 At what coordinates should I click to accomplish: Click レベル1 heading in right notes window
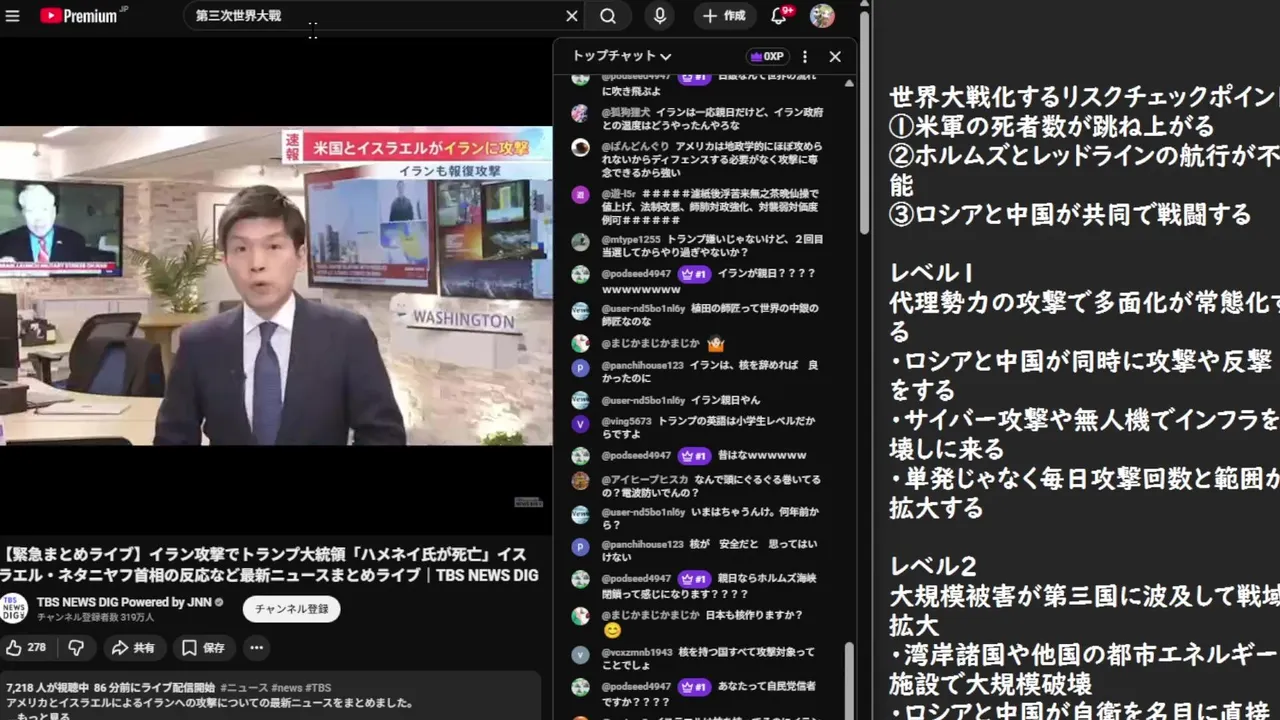click(932, 273)
